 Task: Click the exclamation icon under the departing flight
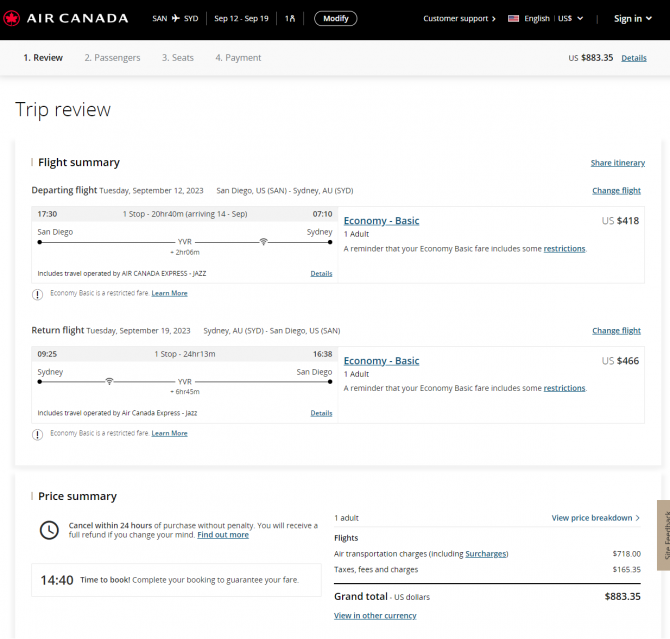(38, 294)
